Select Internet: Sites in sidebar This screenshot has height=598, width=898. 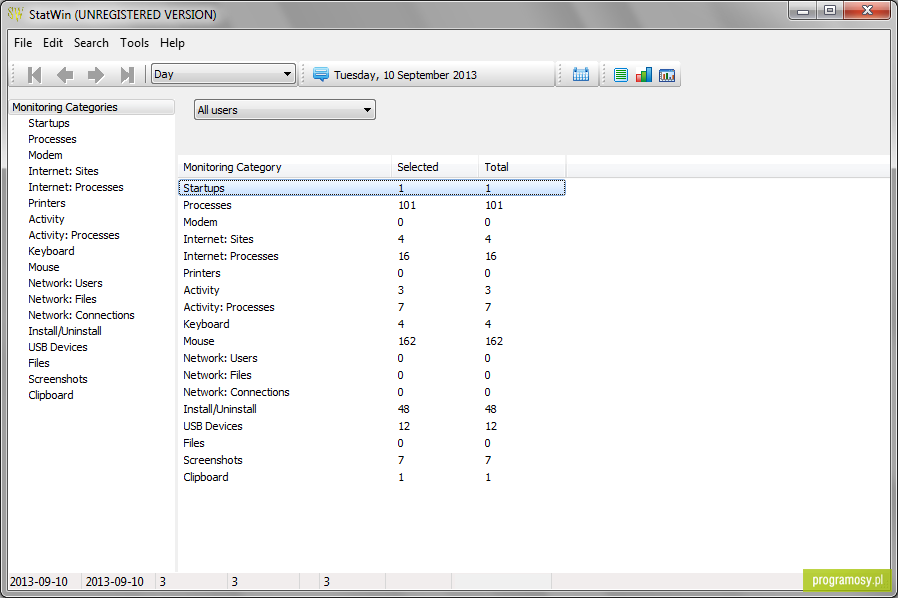click(63, 171)
